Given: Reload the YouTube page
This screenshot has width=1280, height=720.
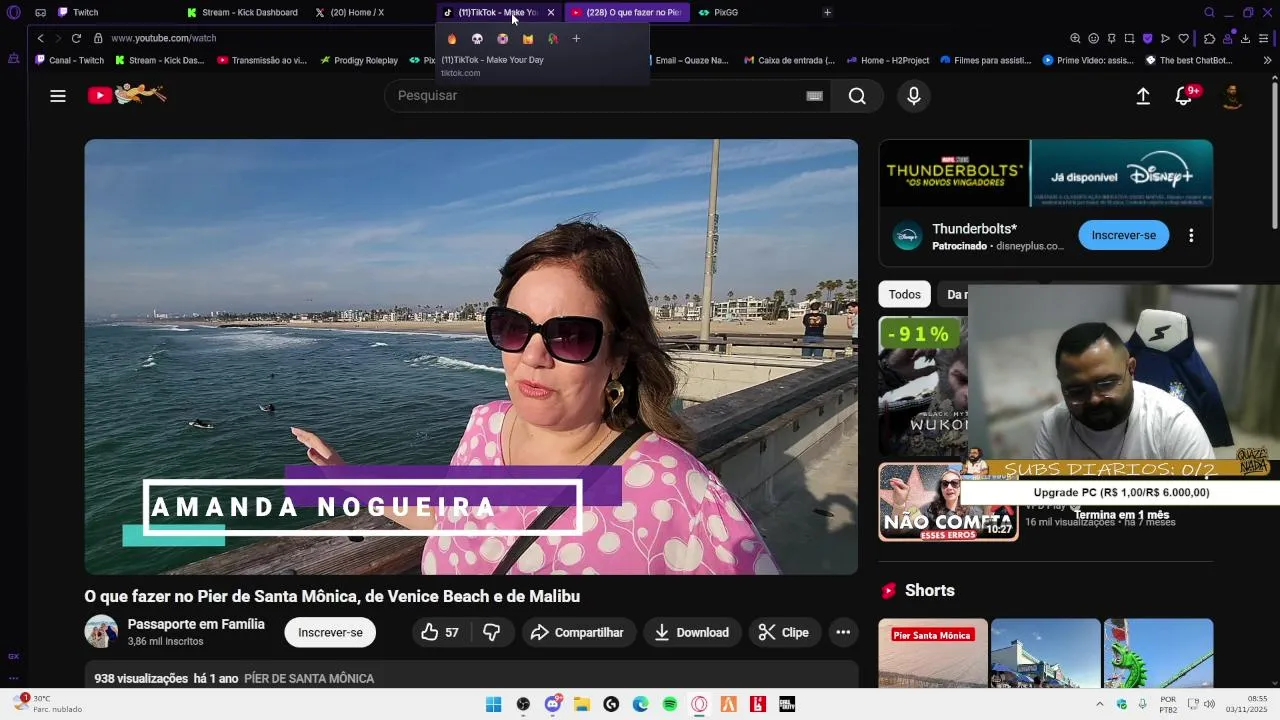Looking at the screenshot, I should [x=76, y=38].
